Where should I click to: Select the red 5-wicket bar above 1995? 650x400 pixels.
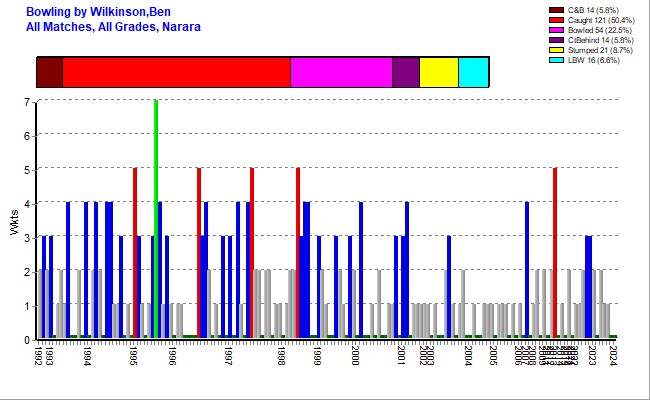coord(135,252)
